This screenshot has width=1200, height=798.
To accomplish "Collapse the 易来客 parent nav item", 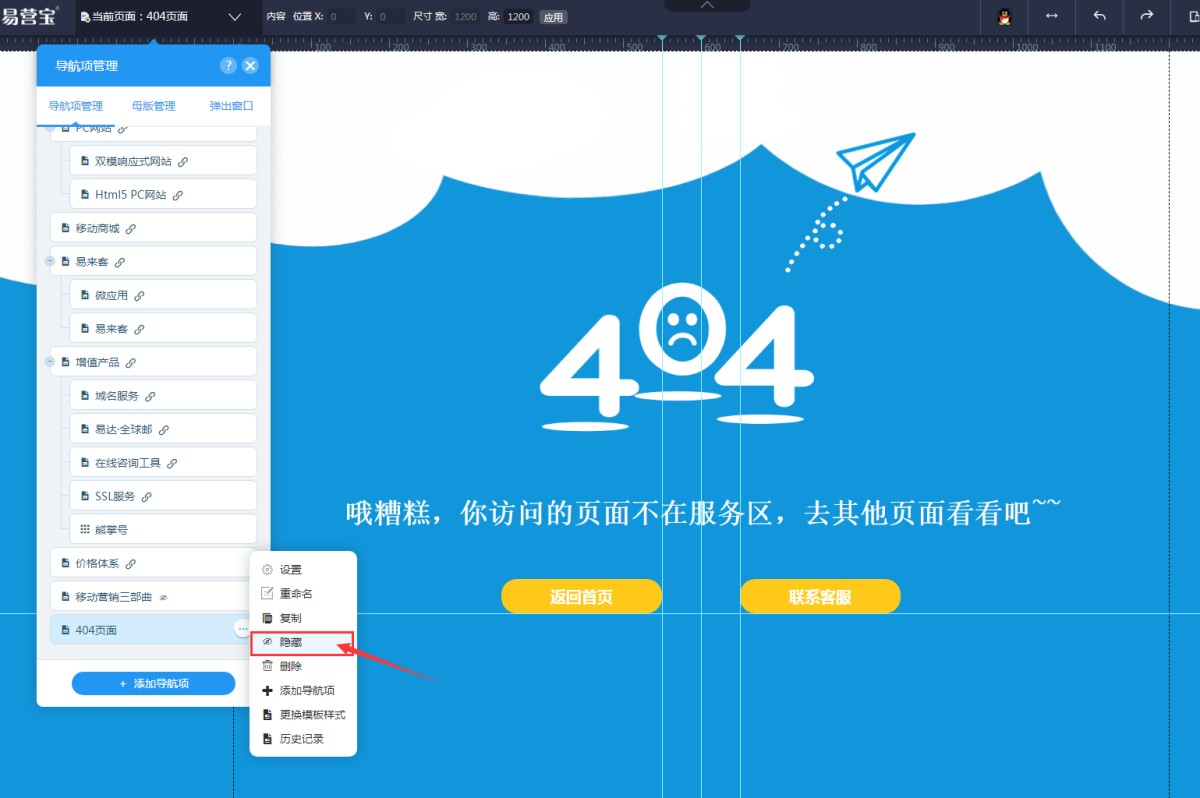I will [x=50, y=261].
